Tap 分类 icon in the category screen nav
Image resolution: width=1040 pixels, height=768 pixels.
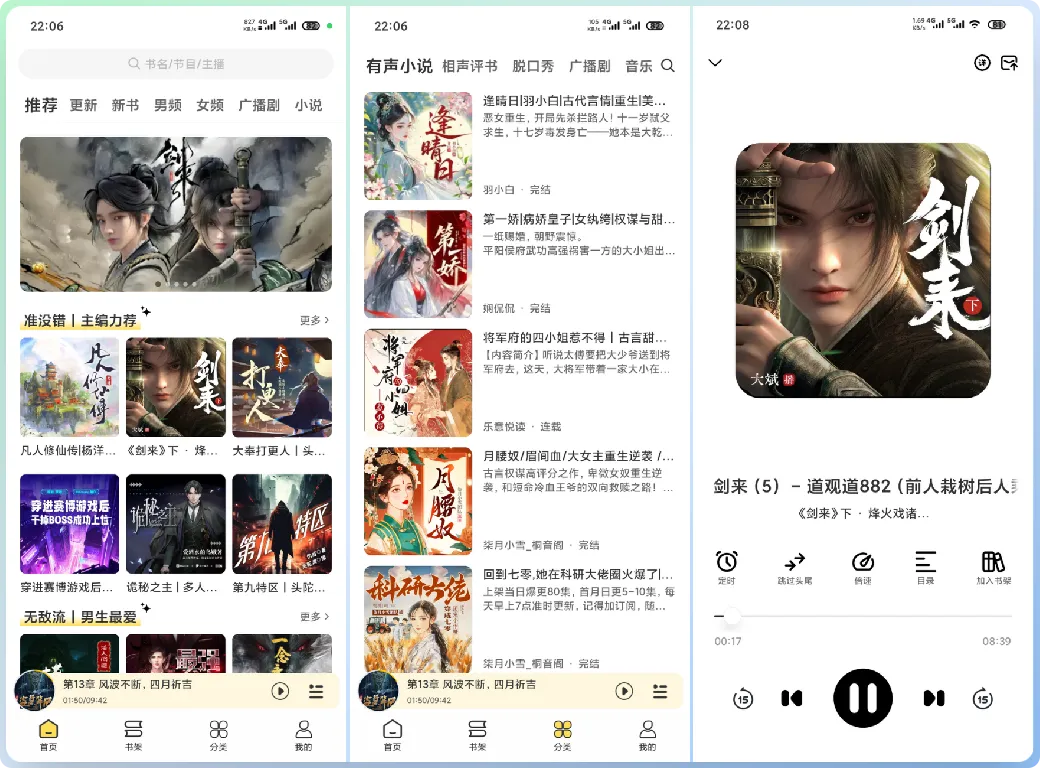562,730
